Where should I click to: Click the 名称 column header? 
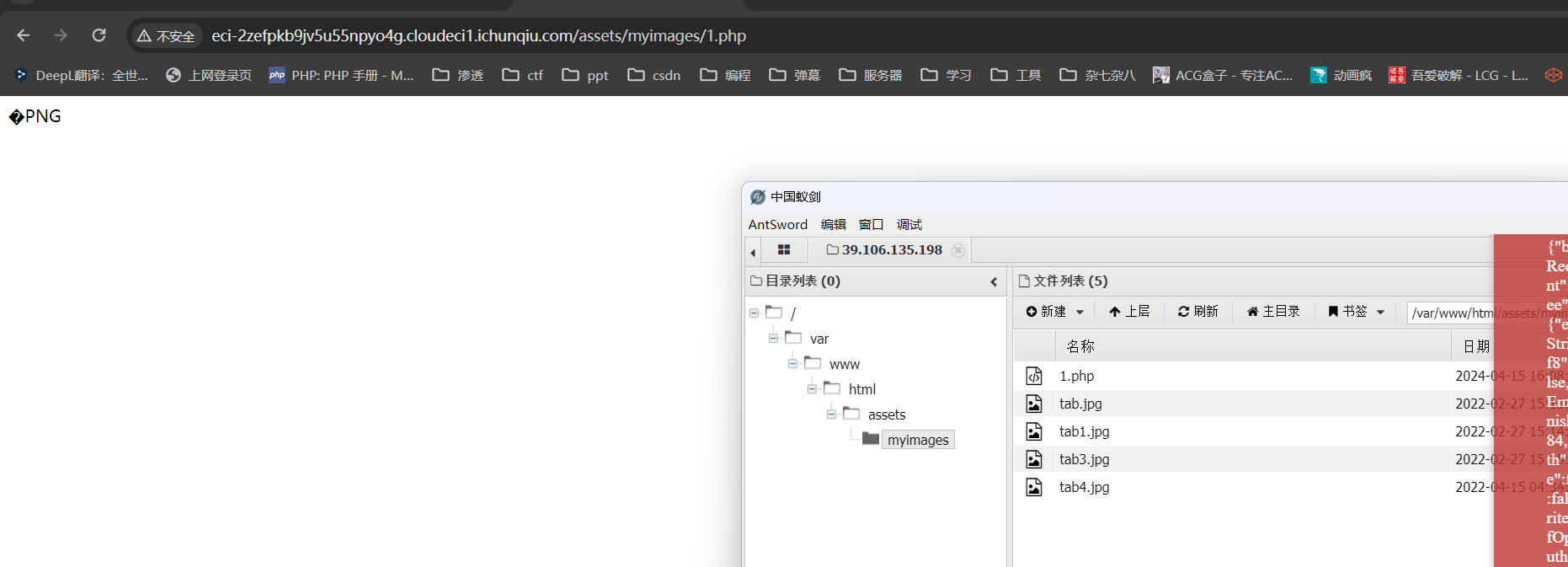pos(1080,346)
